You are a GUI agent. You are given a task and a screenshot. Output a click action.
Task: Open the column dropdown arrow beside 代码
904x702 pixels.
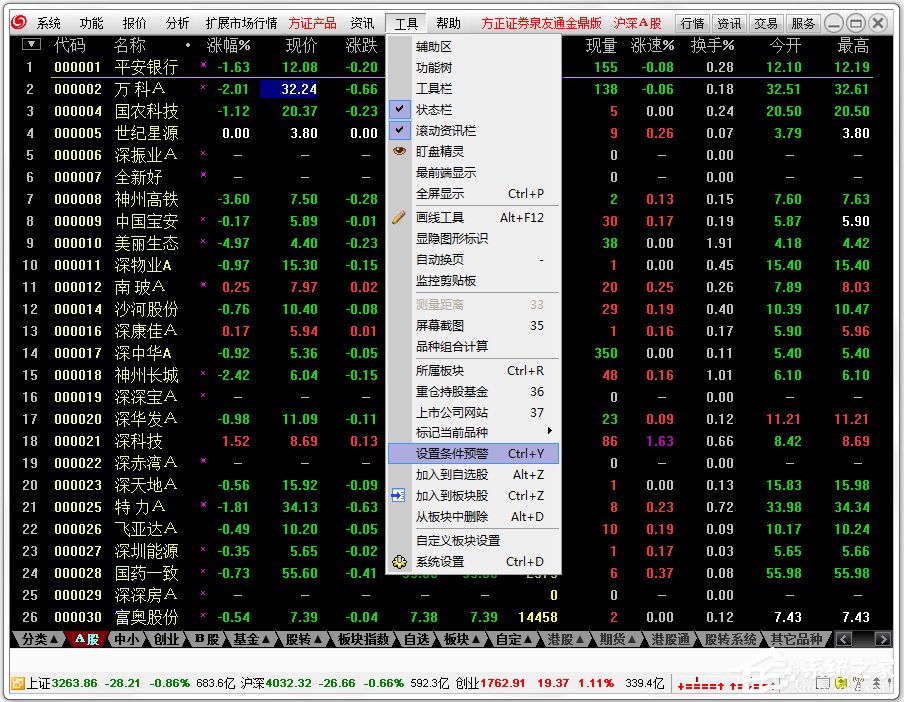click(31, 44)
